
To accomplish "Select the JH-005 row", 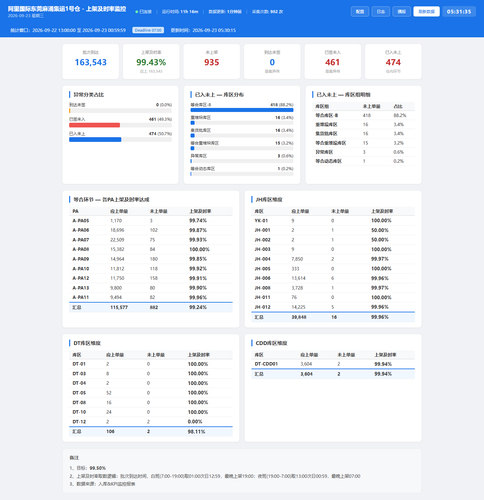I will coord(333,269).
